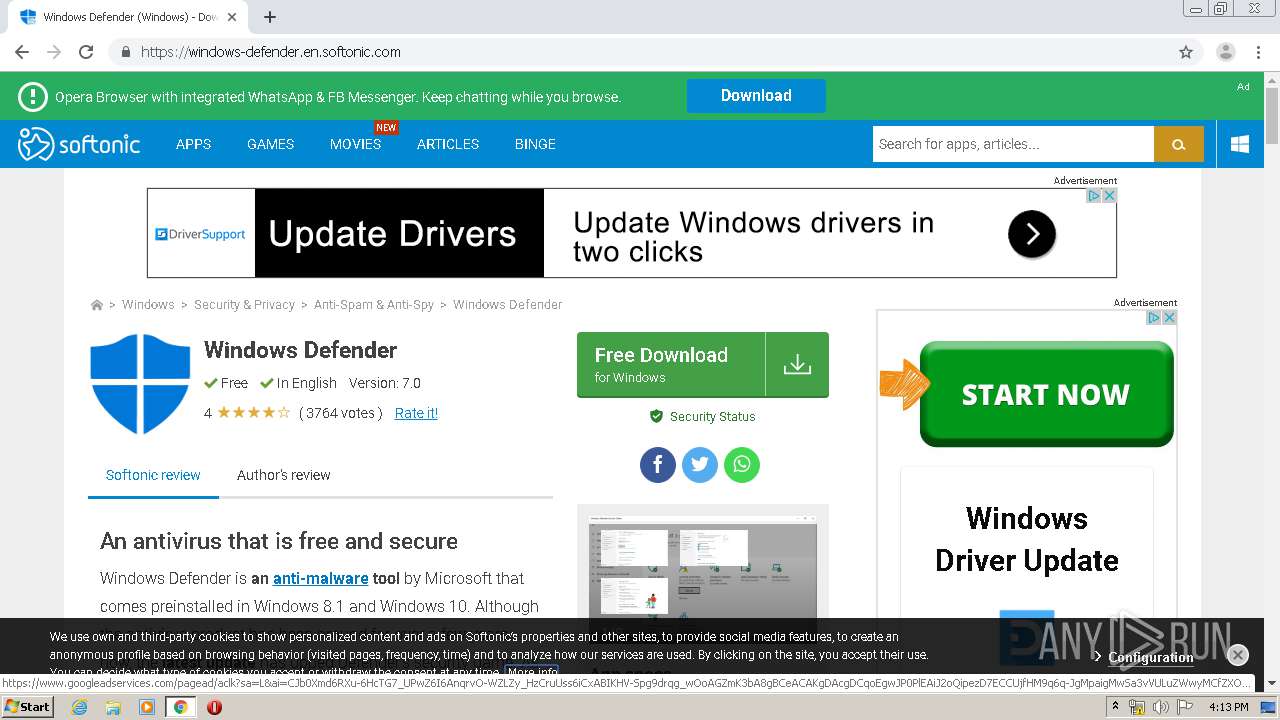Open the ARTICLES menu

[x=448, y=144]
